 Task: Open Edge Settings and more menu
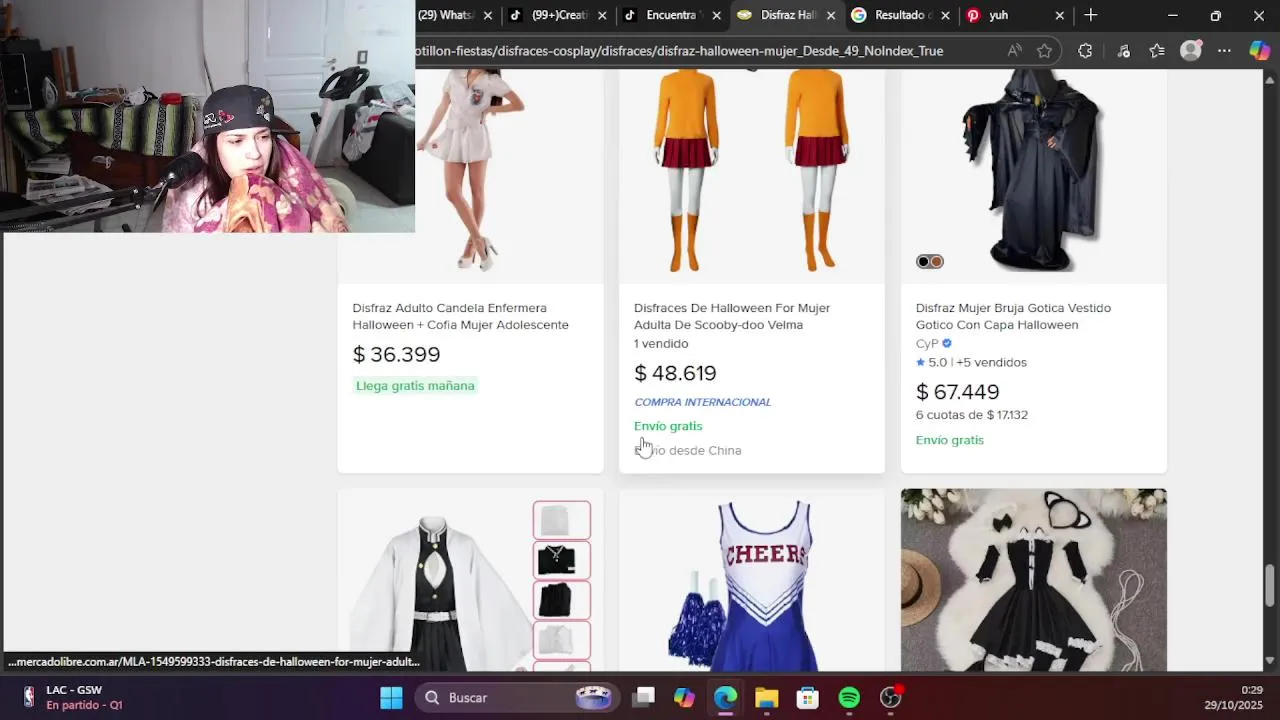1225,51
